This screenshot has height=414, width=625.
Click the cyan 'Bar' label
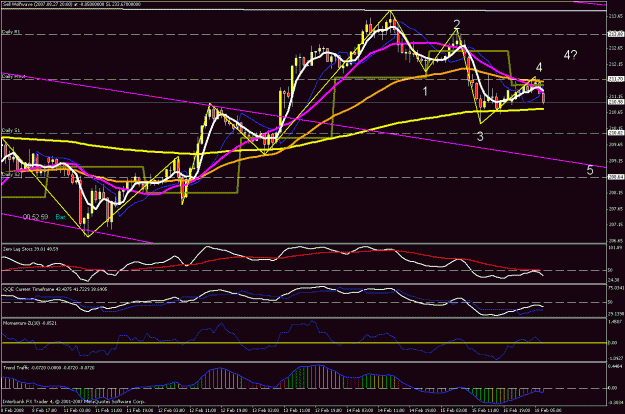click(60, 217)
